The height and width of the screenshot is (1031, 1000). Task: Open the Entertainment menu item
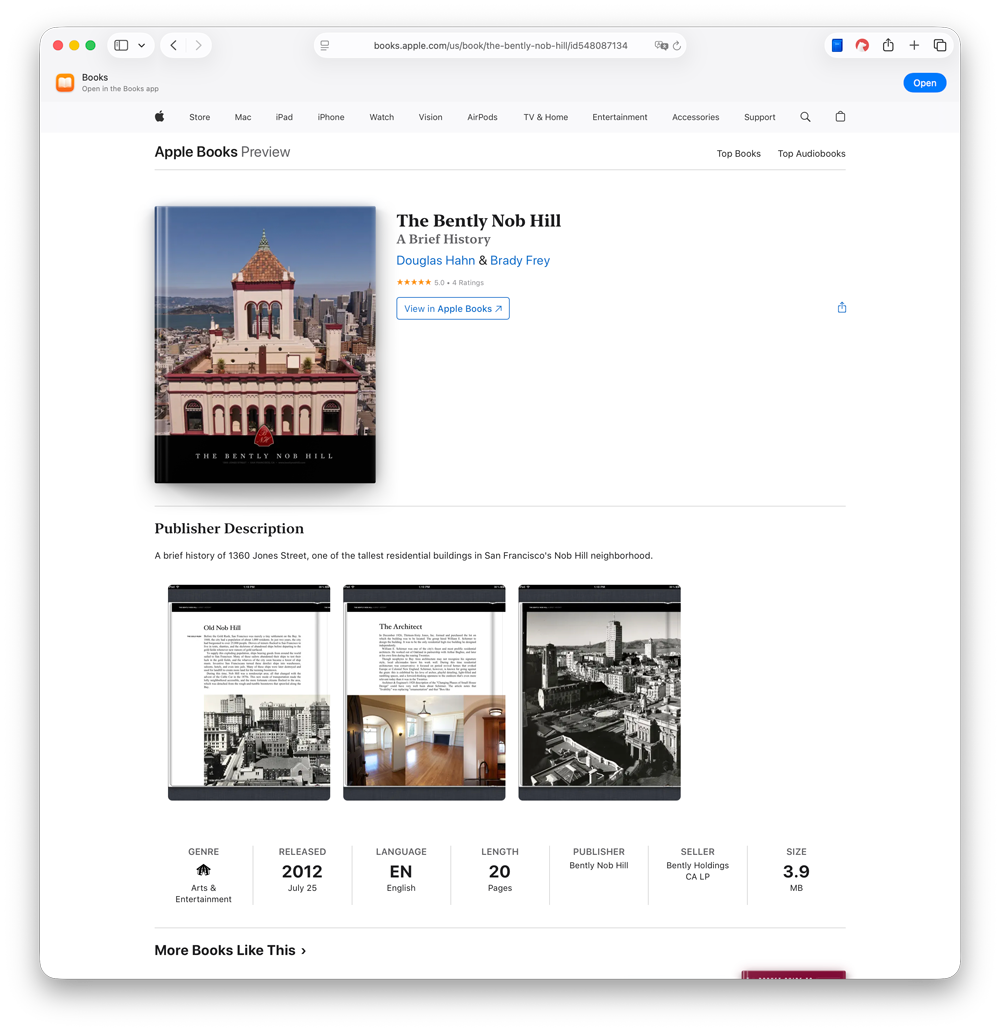619,117
